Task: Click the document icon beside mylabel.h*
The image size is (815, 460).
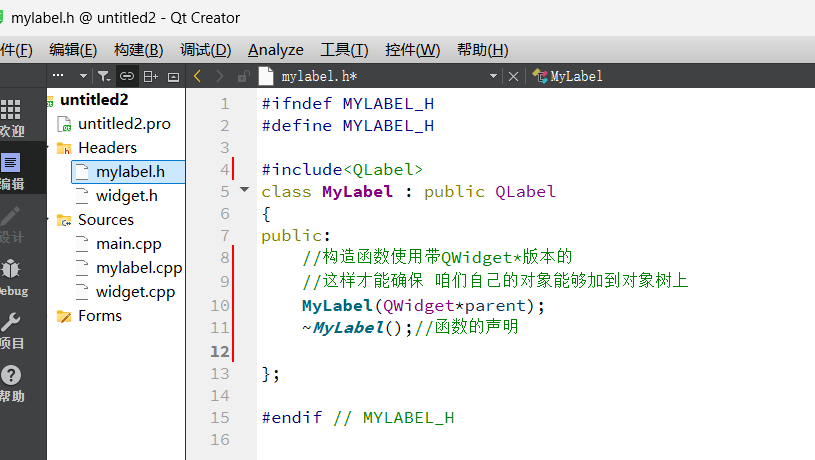Action: tap(266, 76)
